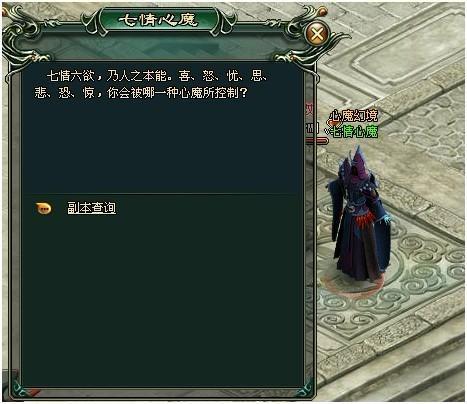467x404 pixels.
Task: Click the NPC's pointed purple hood
Action: coord(357,162)
